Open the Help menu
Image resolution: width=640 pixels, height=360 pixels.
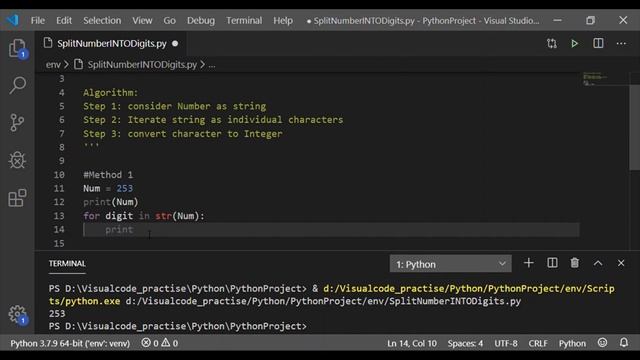[x=283, y=20]
